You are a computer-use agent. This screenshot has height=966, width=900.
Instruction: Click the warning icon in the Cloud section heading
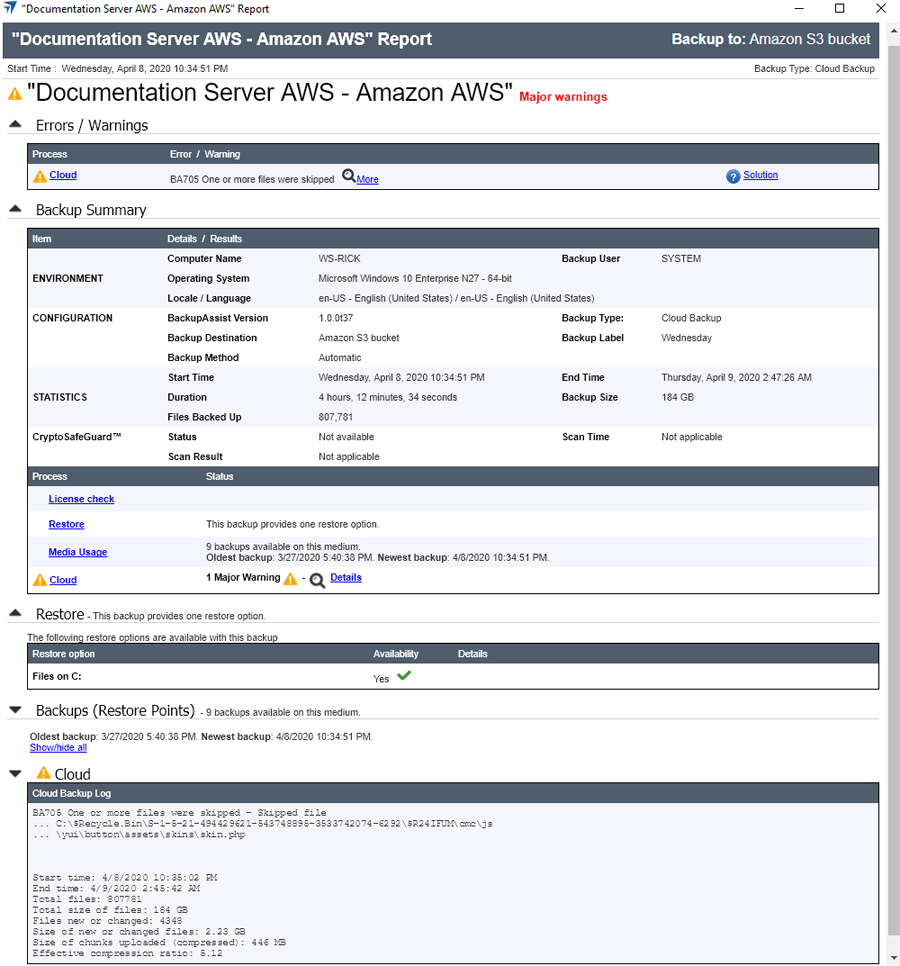(43, 772)
